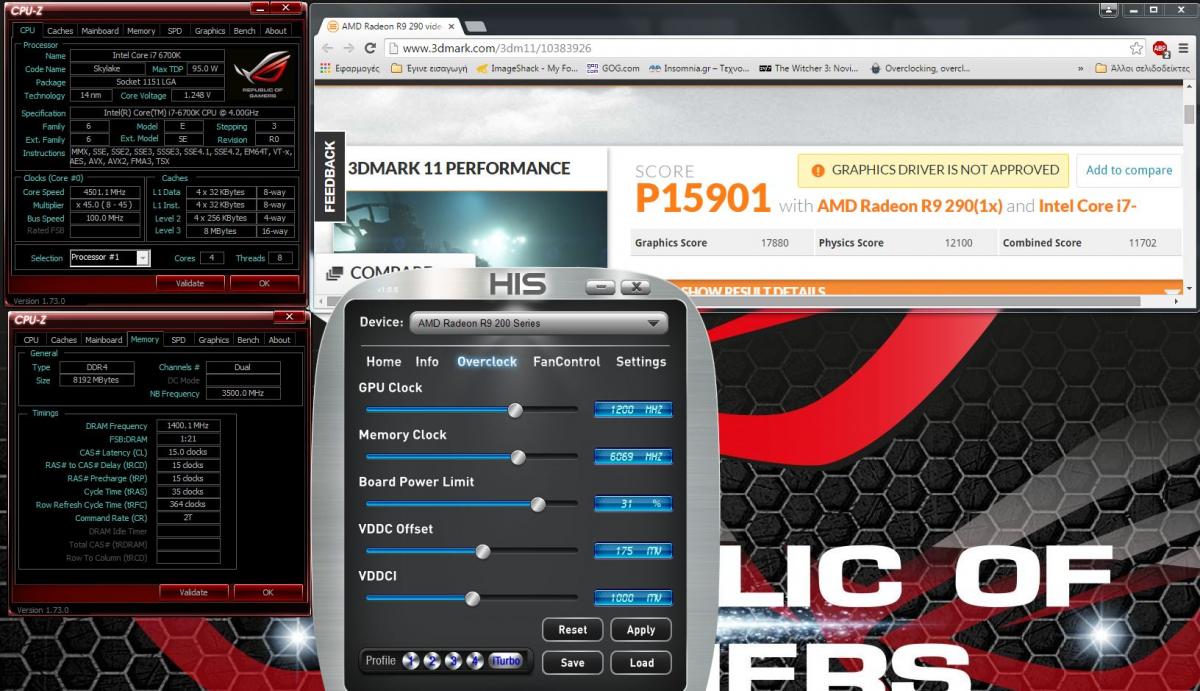Click the Board Power Limit slider handle
1200x691 pixels.
point(538,504)
